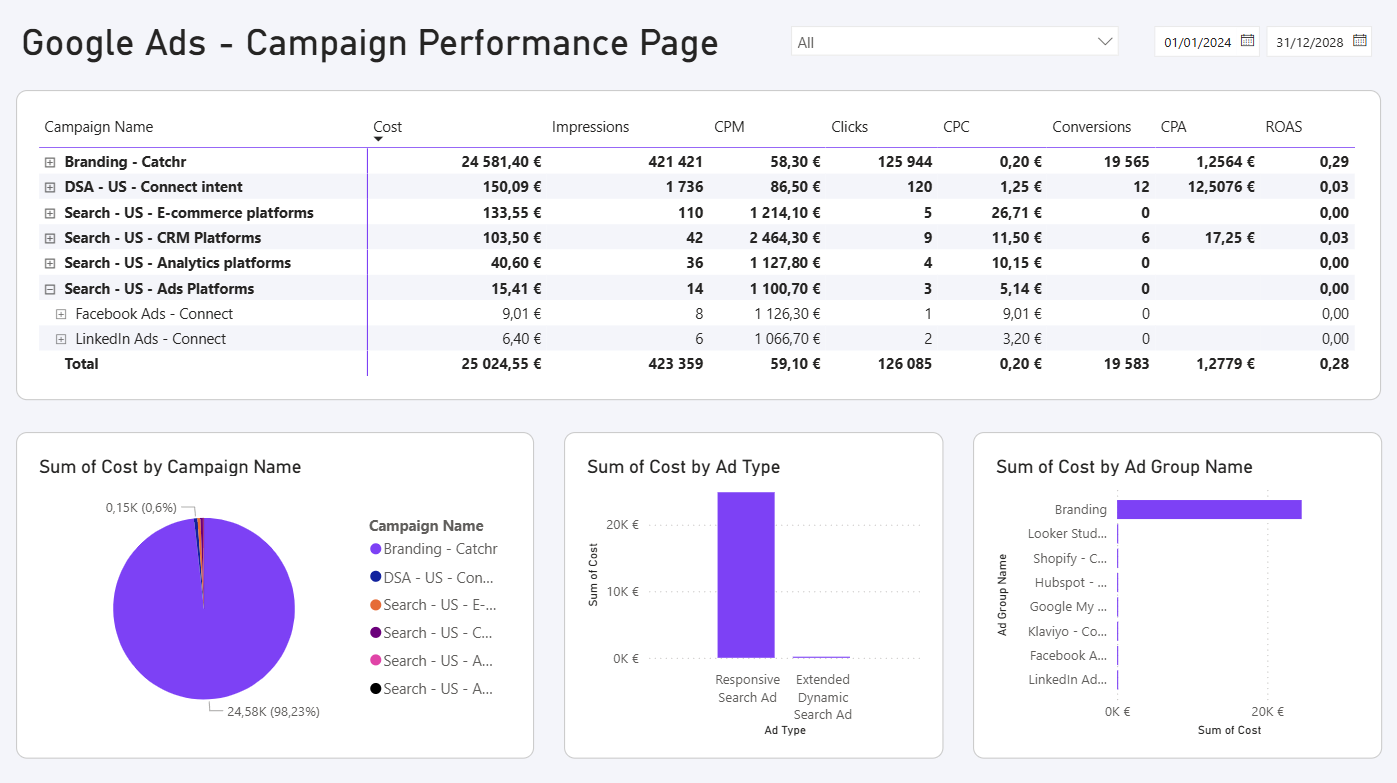Screen dimensions: 1397x783
Task: Open the end date calendar picker
Action: (1360, 41)
